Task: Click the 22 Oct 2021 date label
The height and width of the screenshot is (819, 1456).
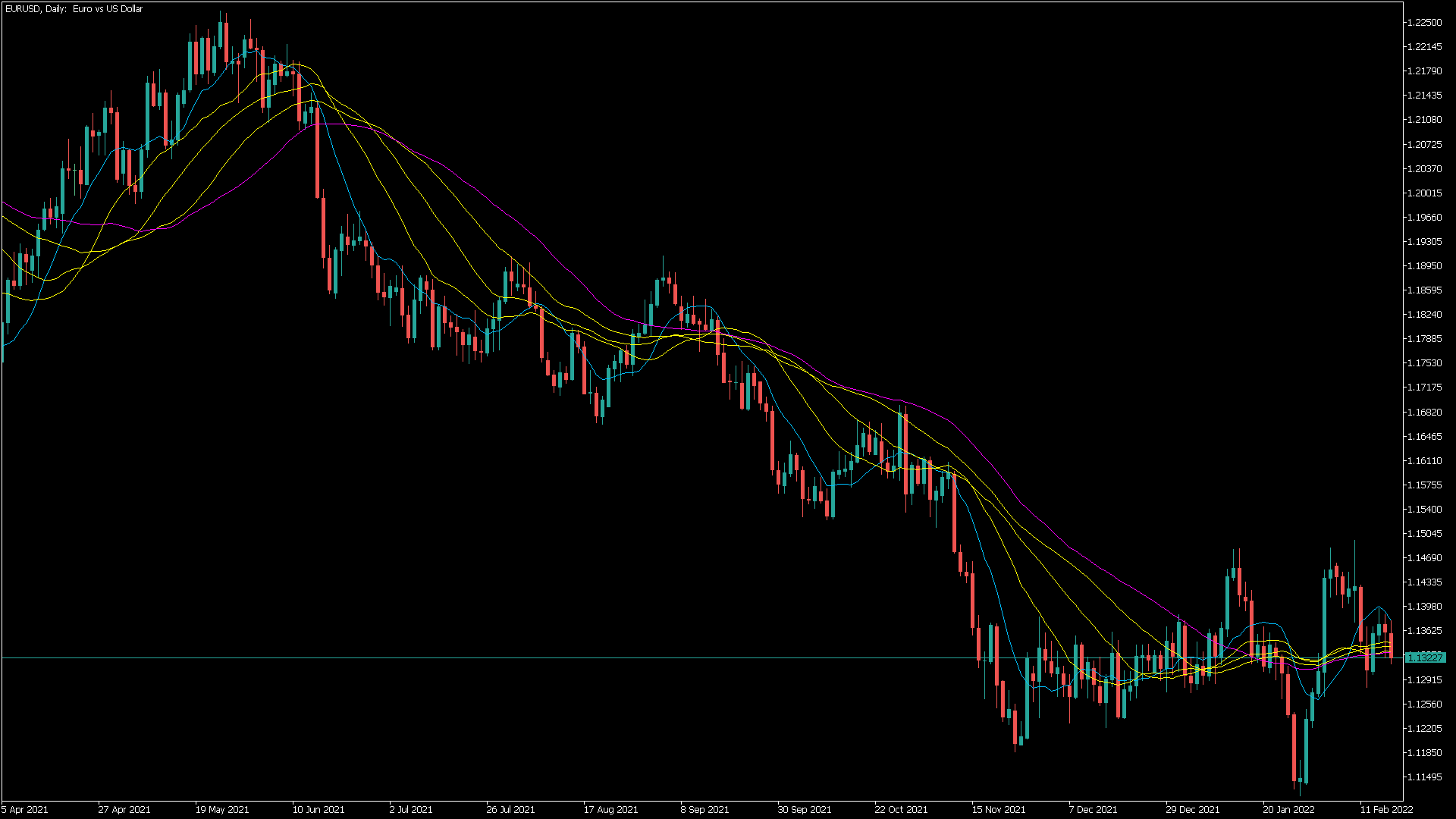Action: tap(901, 810)
